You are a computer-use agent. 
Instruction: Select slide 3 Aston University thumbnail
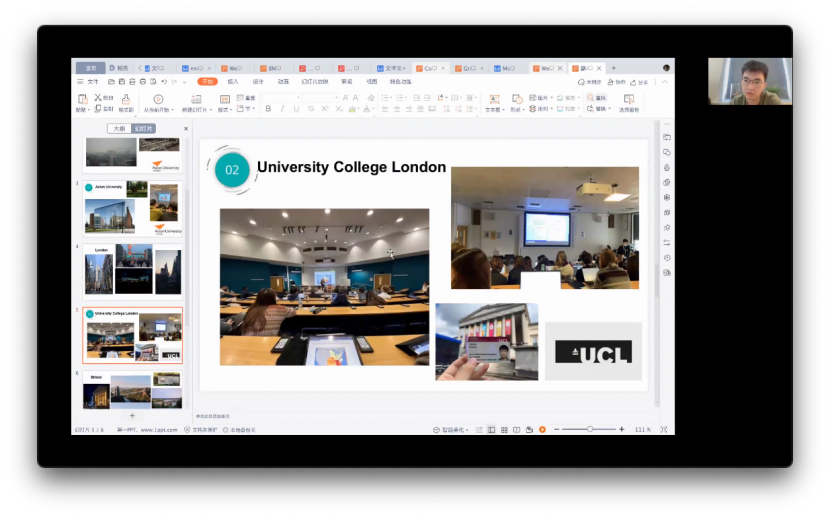click(132, 208)
